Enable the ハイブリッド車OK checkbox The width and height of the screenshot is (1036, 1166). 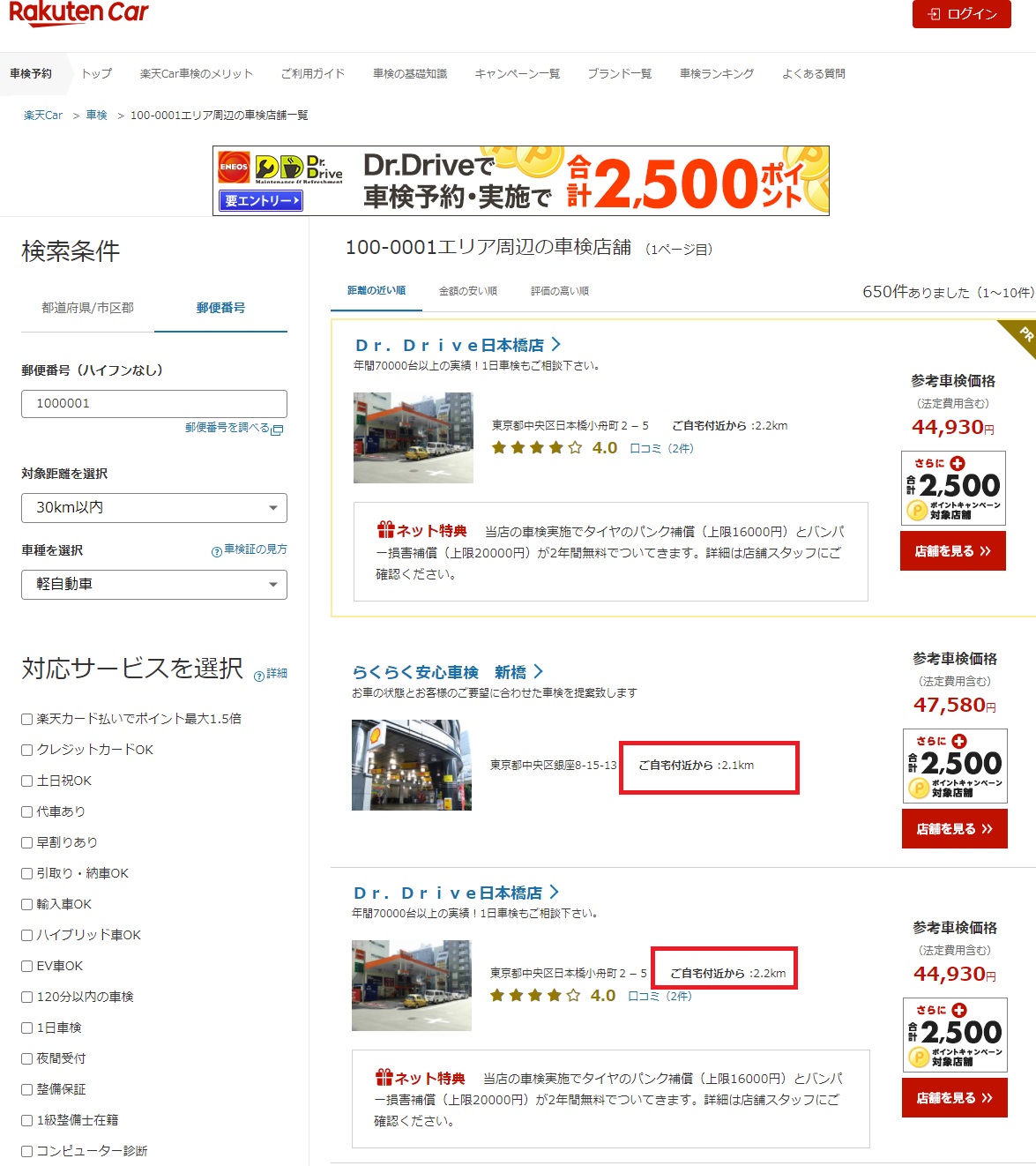(x=26, y=935)
